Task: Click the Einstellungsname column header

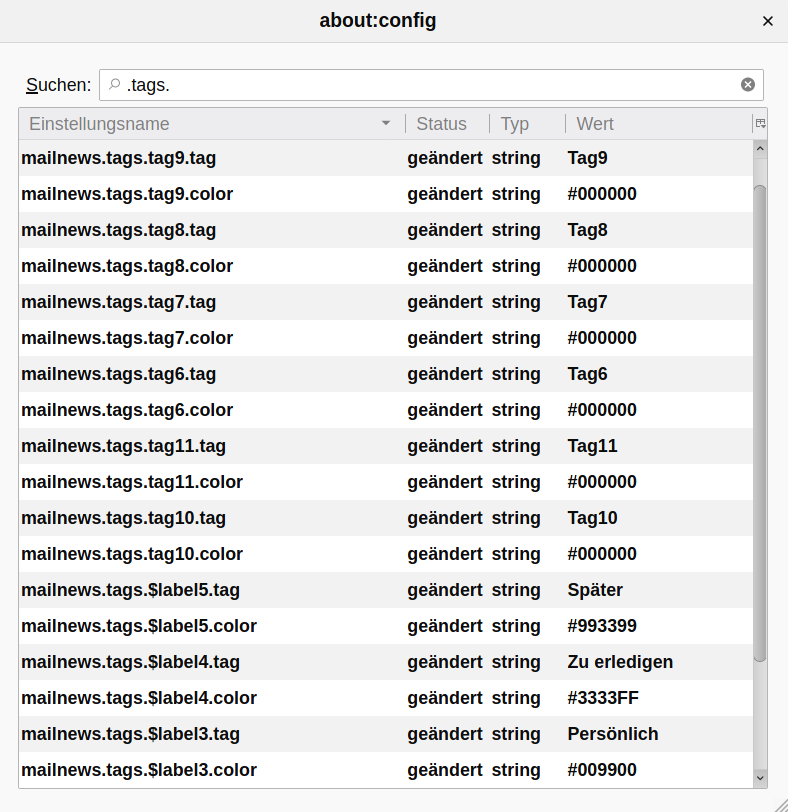Action: coord(100,124)
